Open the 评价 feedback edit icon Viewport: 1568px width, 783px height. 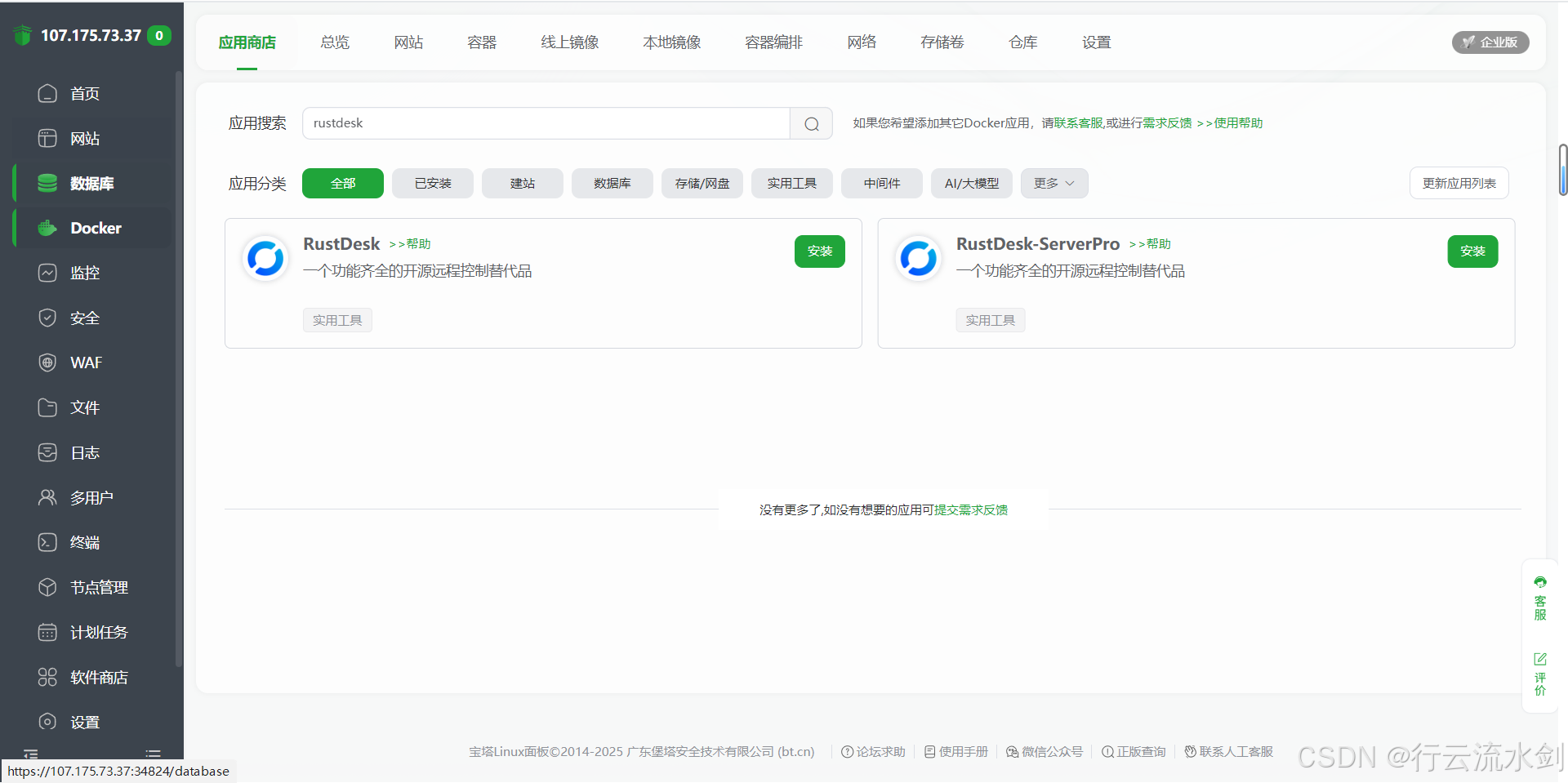(1539, 659)
